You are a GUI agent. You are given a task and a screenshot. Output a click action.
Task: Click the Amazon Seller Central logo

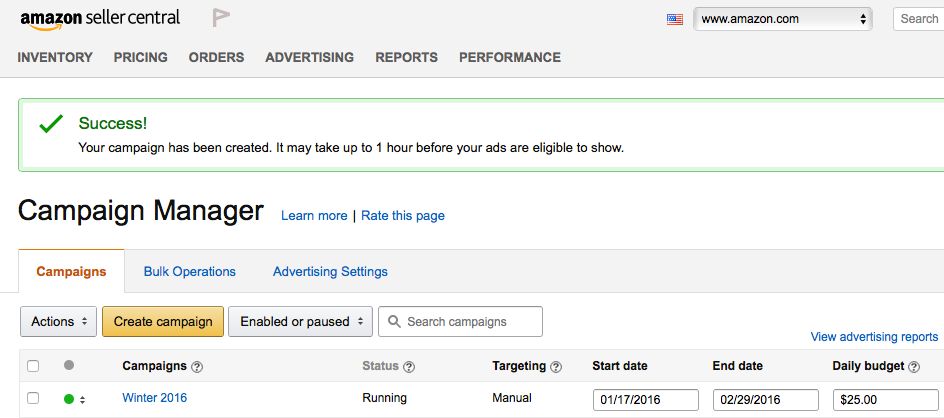[x=100, y=19]
